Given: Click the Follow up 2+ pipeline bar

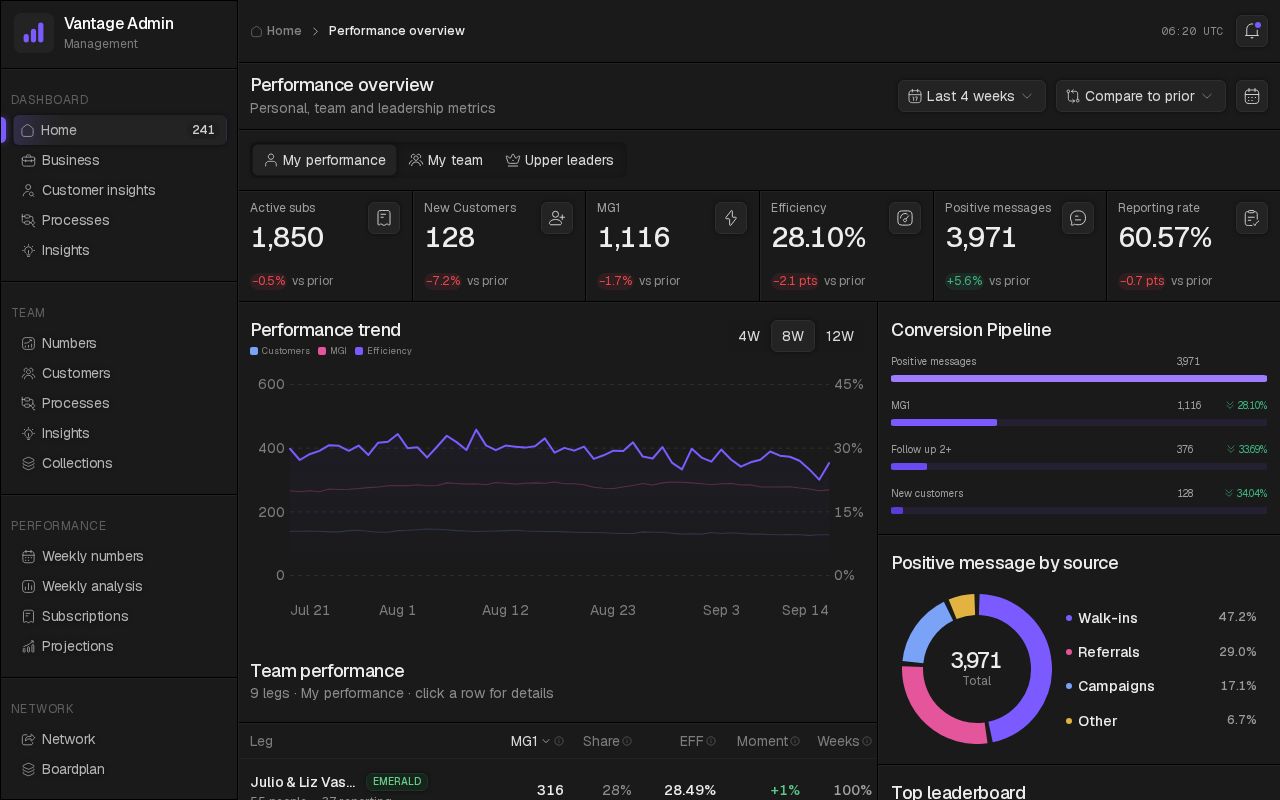Looking at the screenshot, I should pyautogui.click(x=1079, y=466).
